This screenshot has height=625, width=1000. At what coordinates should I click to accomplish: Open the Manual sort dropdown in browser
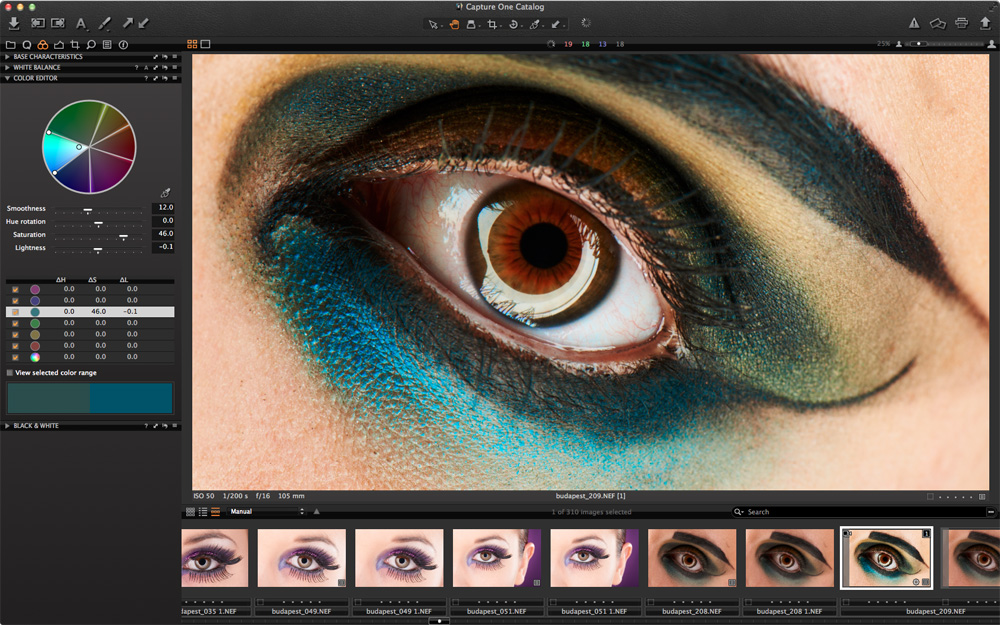click(x=266, y=512)
